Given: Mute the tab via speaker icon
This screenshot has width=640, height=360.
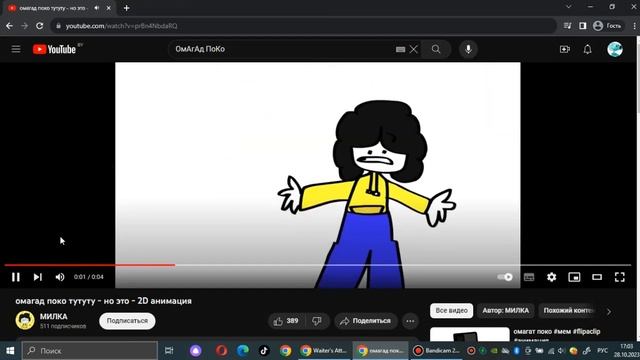Looking at the screenshot, I should [97, 8].
